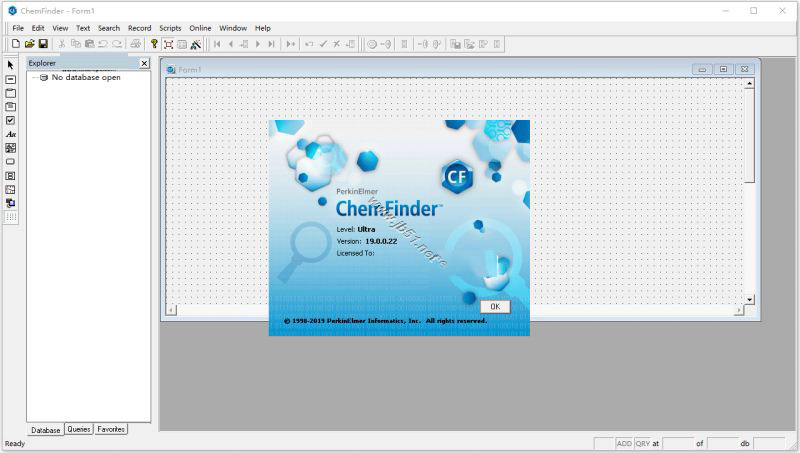800x453 pixels.
Task: Open the Help menu
Action: [x=263, y=28]
